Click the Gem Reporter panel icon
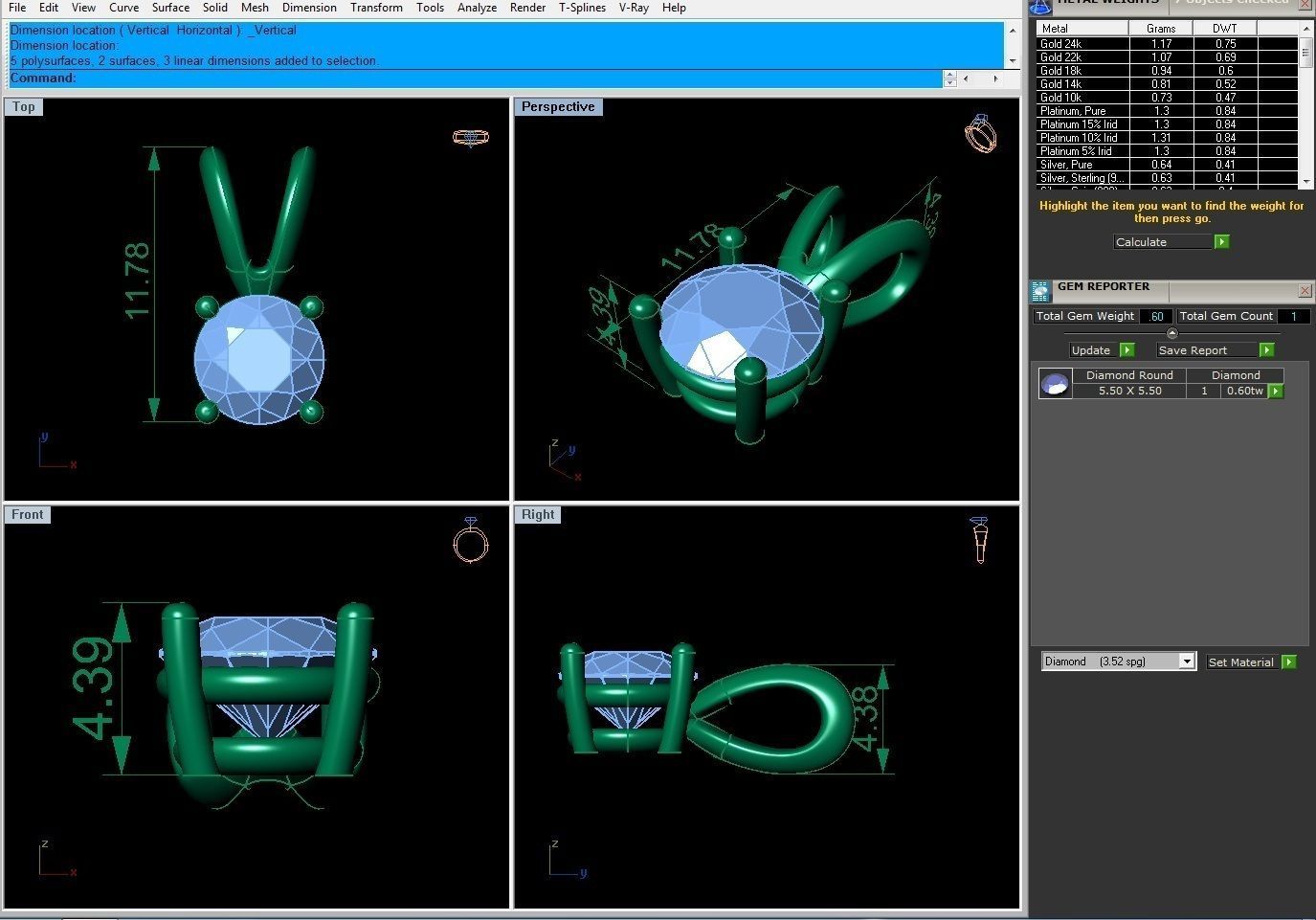The height and width of the screenshot is (920, 1316). (1040, 291)
